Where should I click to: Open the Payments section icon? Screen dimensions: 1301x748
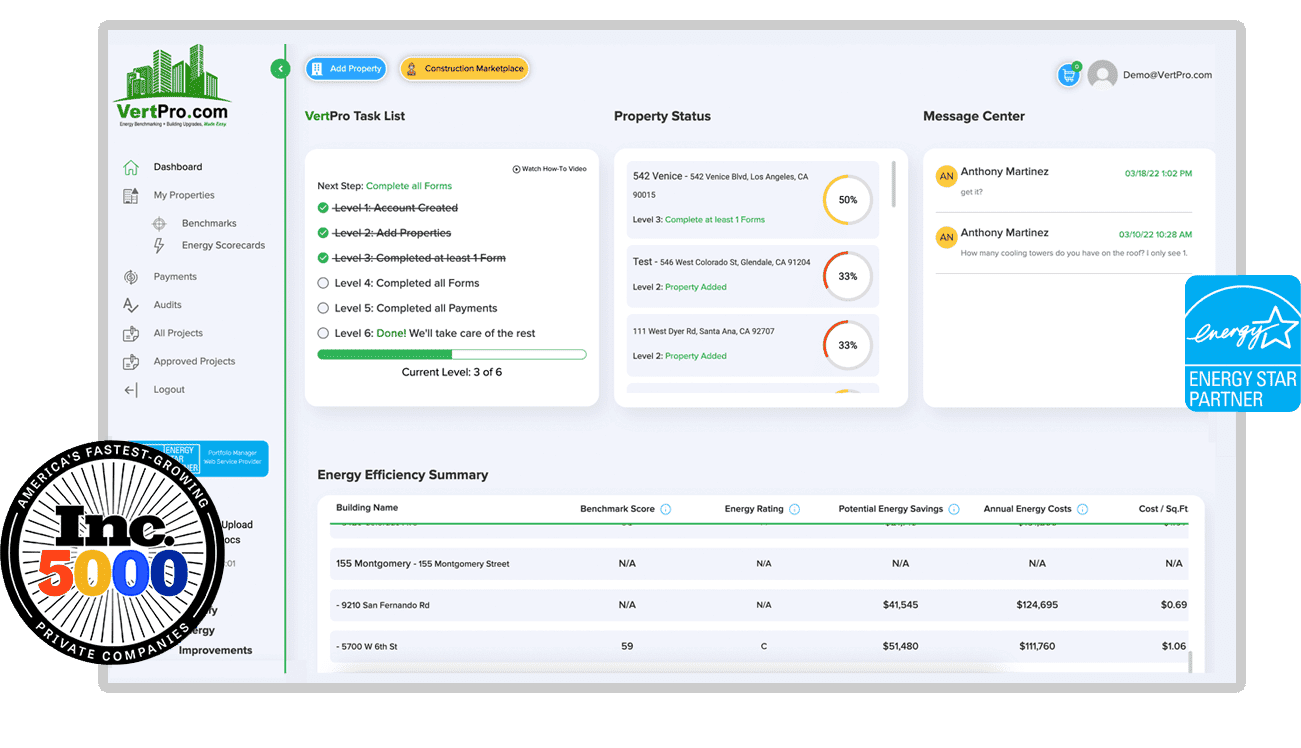coord(131,276)
